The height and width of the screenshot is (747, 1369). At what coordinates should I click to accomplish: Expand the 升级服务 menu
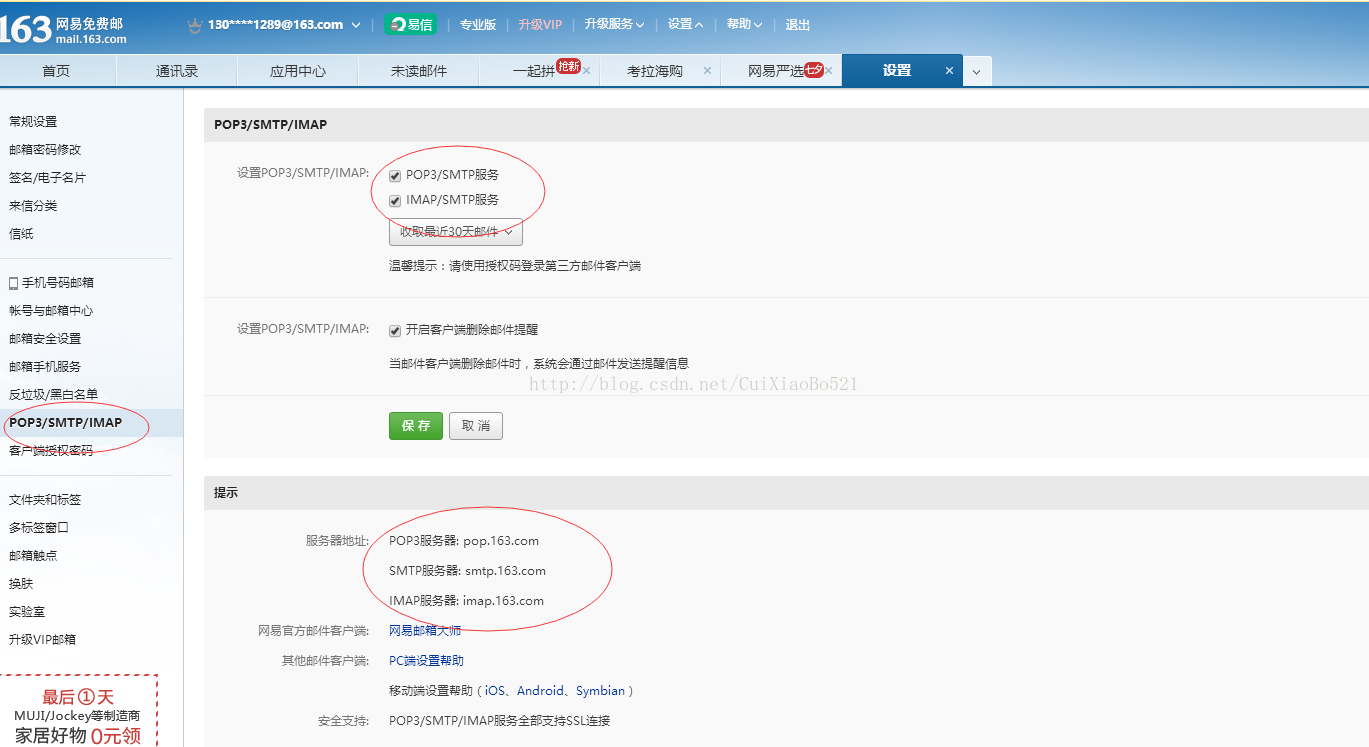pyautogui.click(x=614, y=24)
